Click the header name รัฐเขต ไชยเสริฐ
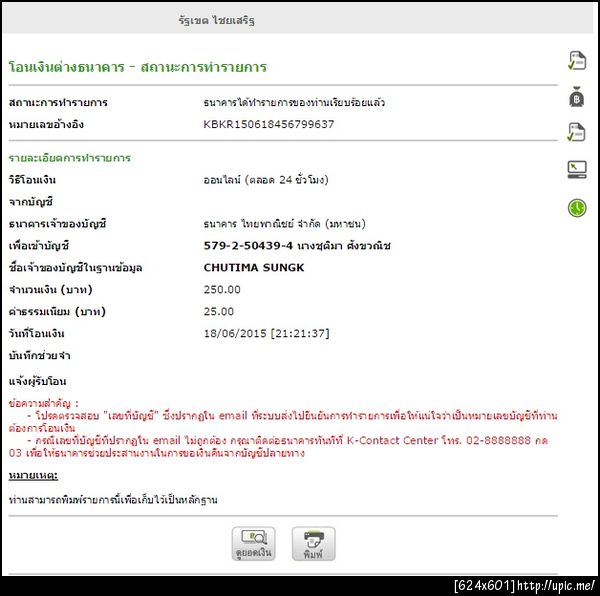 [x=217, y=20]
